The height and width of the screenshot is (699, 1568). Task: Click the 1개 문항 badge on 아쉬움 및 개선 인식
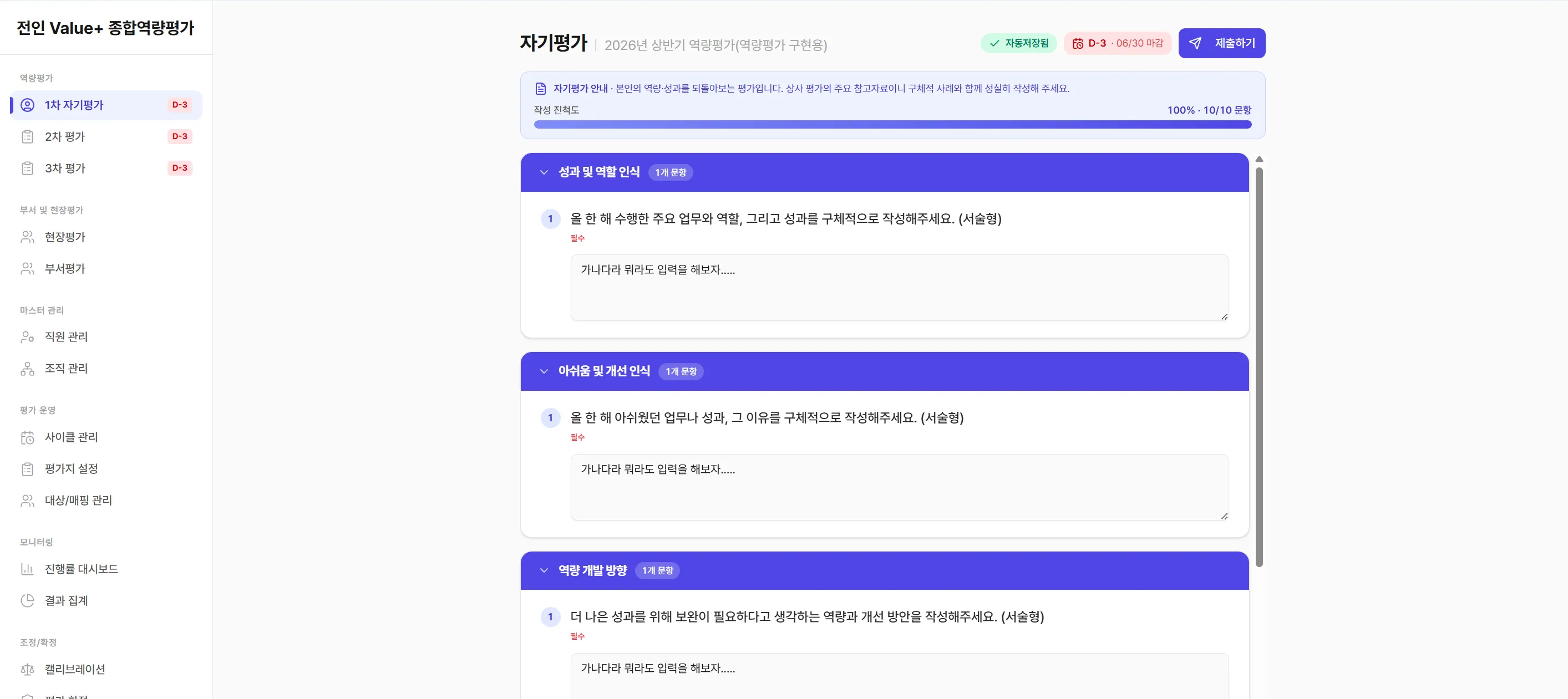coord(681,372)
